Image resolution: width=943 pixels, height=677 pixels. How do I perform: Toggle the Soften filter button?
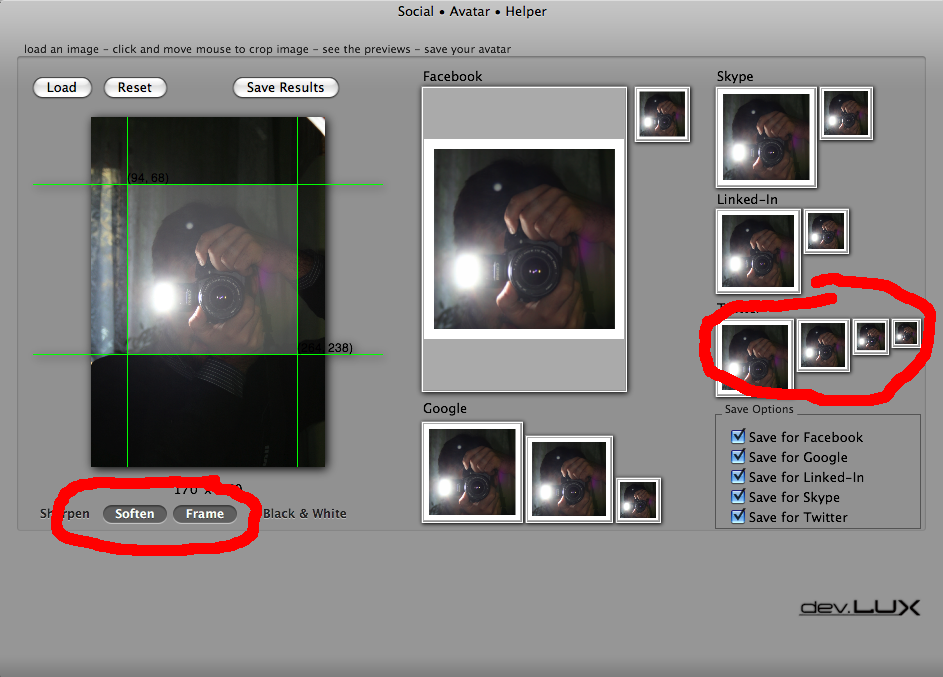pyautogui.click(x=135, y=514)
